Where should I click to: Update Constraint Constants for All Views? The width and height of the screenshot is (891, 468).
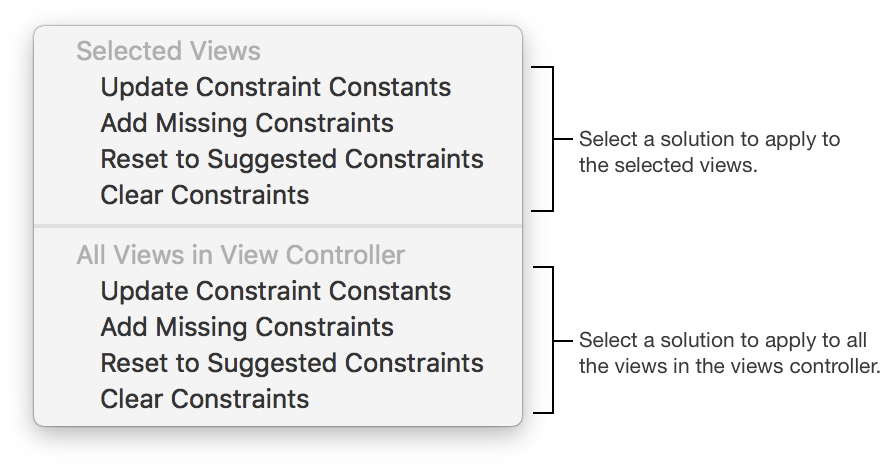[275, 291]
